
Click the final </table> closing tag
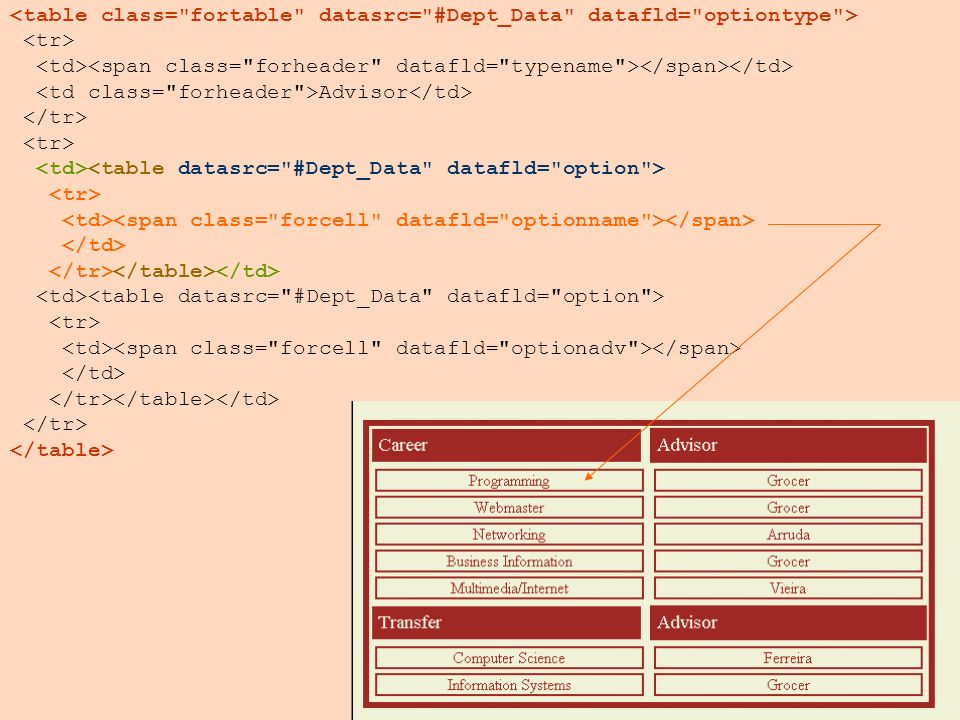(x=62, y=450)
